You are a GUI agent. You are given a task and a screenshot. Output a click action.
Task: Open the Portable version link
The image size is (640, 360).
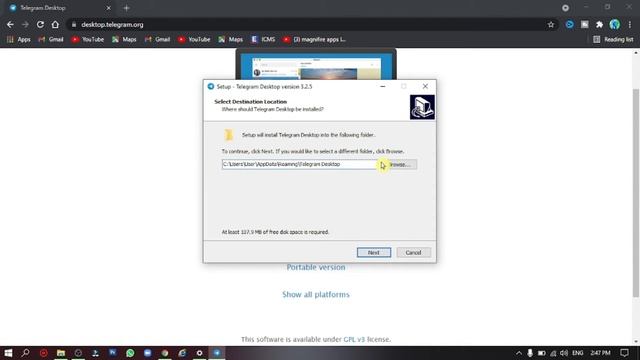[x=316, y=267]
